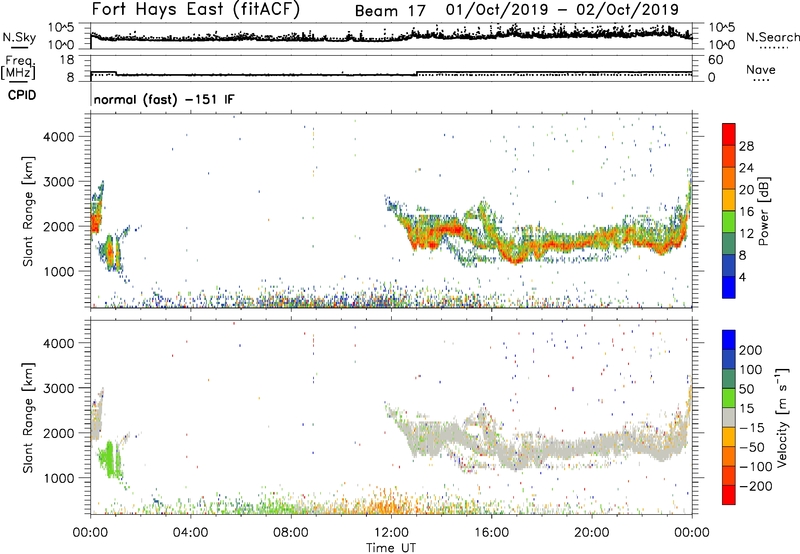Viewport: 800px width, 554px height.
Task: Click the frequency step-up near 13:00 in Freq panel
Action: [417, 74]
